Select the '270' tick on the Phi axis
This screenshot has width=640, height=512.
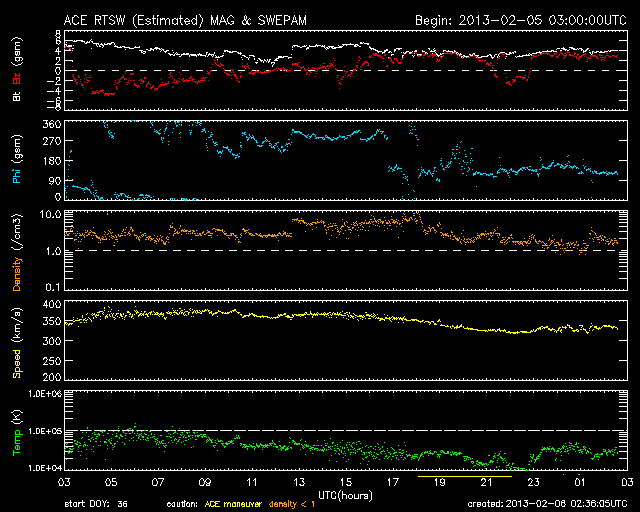point(52,141)
